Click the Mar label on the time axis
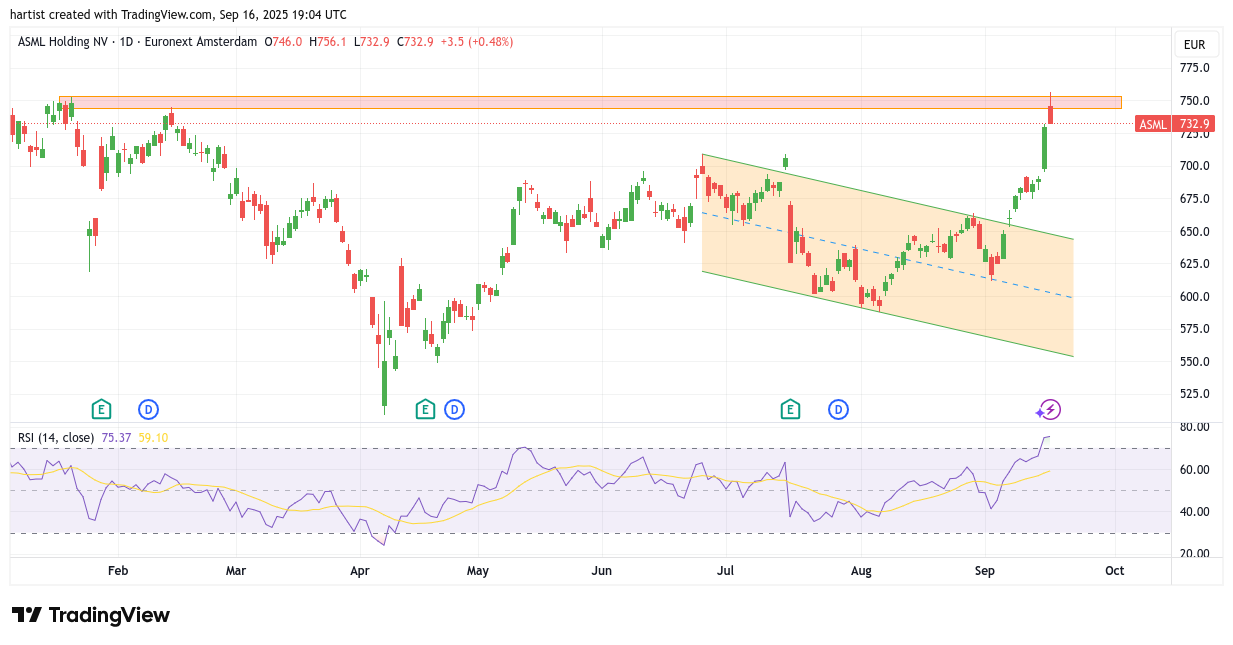 pos(236,571)
